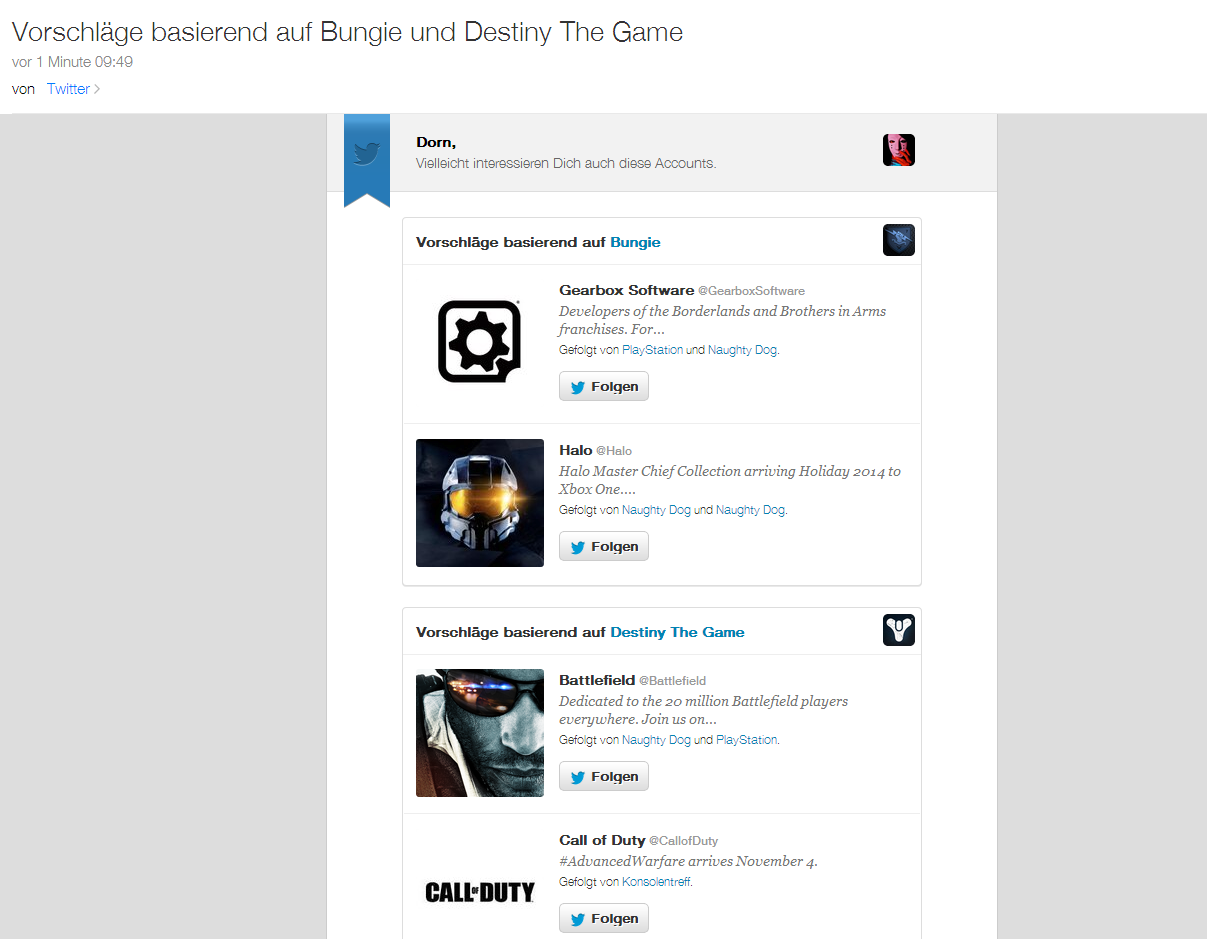This screenshot has height=939, width=1207.
Task: Open the Halo Master Chief profile picture
Action: pos(480,503)
